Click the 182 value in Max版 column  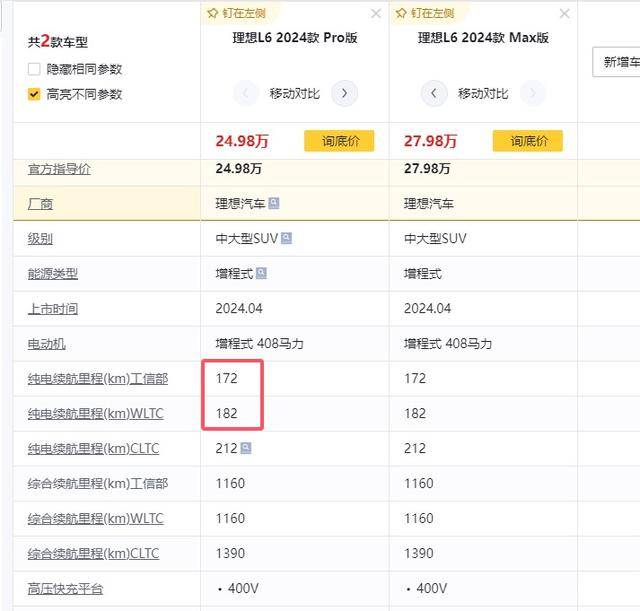415,413
